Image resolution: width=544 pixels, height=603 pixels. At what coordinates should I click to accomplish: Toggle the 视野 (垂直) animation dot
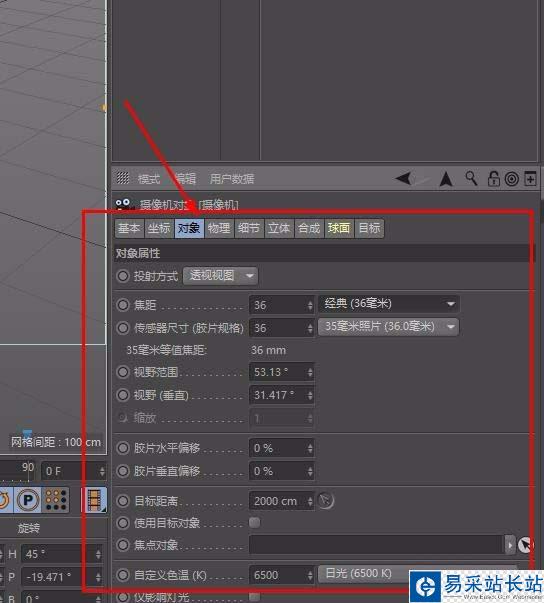click(123, 395)
